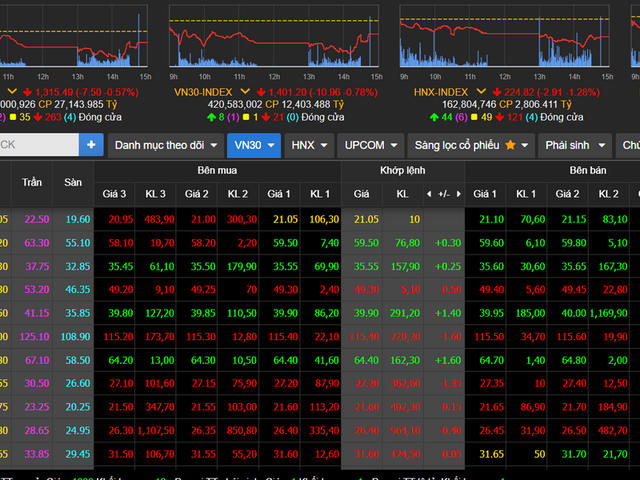
Task: Click the Bên mua group header
Action: pyautogui.click(x=217, y=171)
